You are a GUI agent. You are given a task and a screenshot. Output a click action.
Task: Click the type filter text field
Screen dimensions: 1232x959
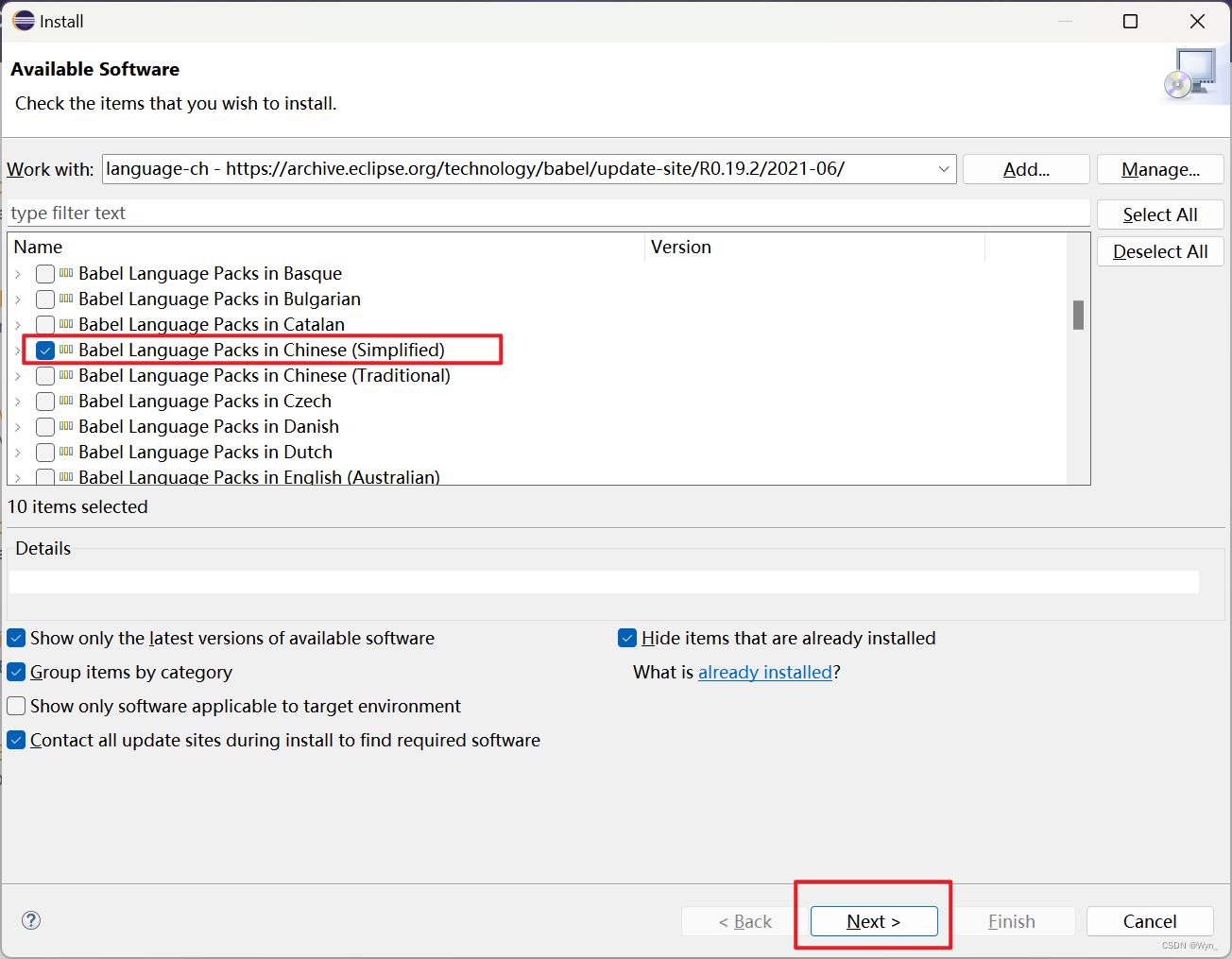[x=548, y=213]
